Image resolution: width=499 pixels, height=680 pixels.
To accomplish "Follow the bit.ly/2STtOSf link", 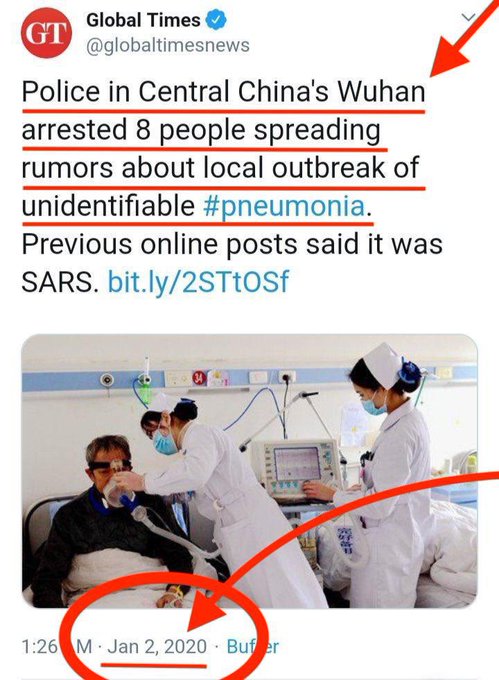I will point(198,282).
